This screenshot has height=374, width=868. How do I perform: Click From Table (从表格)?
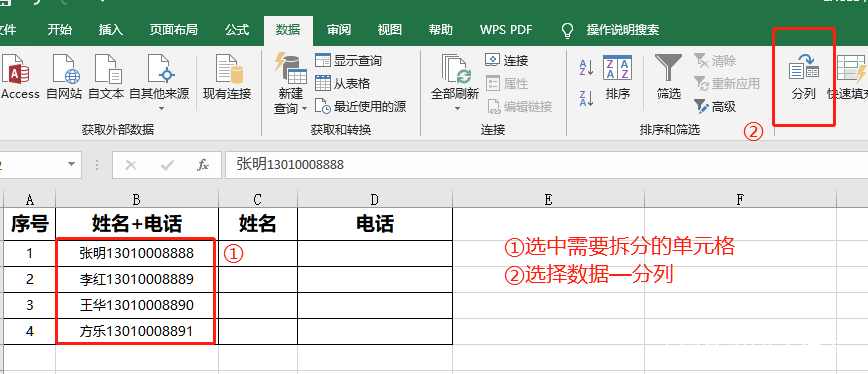343,84
